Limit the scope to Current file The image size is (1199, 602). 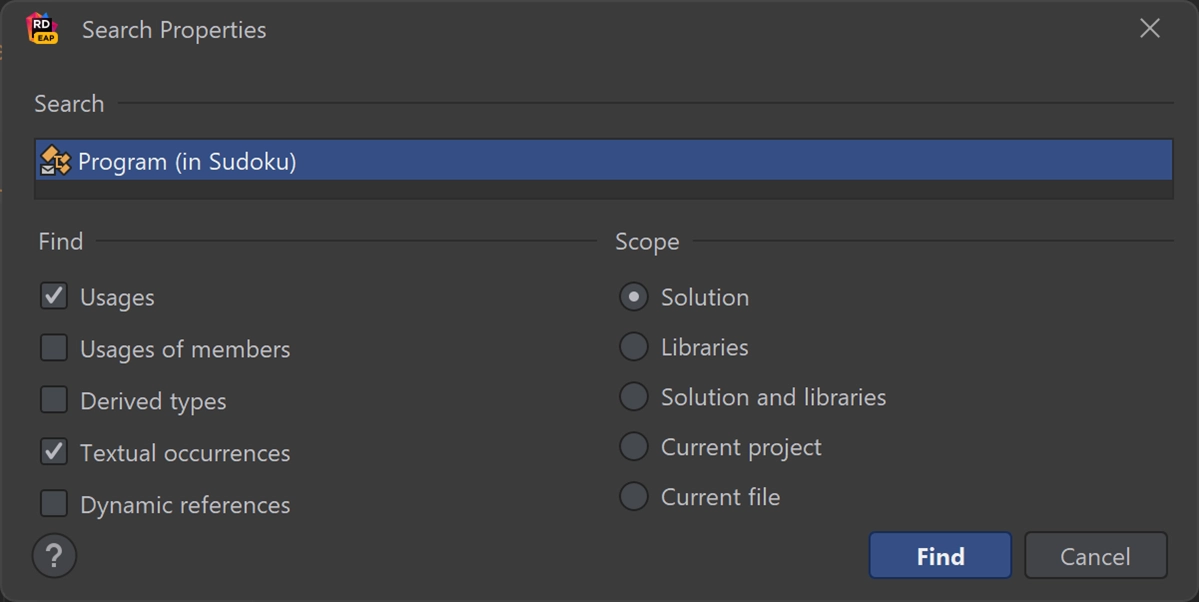click(x=634, y=496)
